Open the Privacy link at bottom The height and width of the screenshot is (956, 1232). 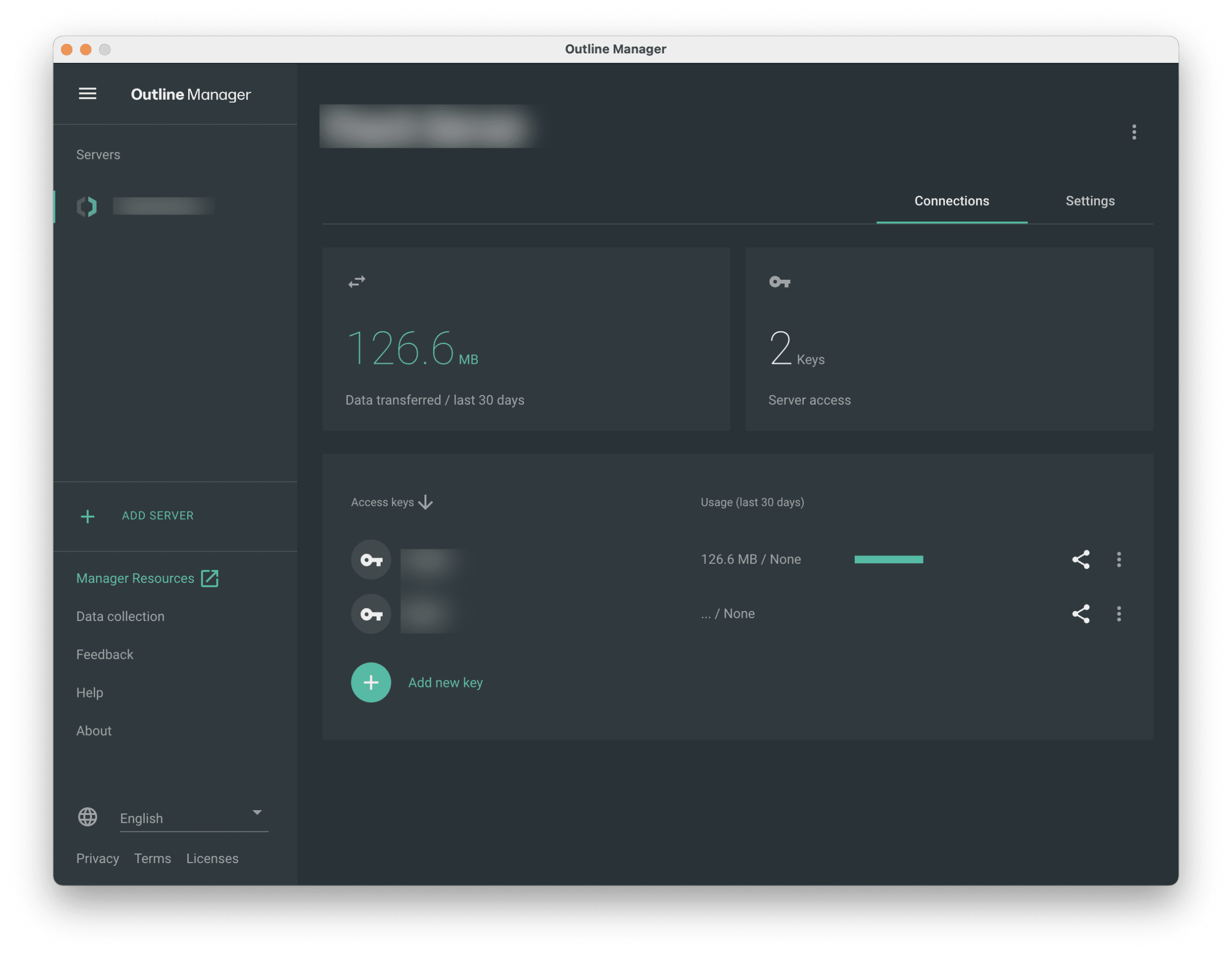(98, 858)
